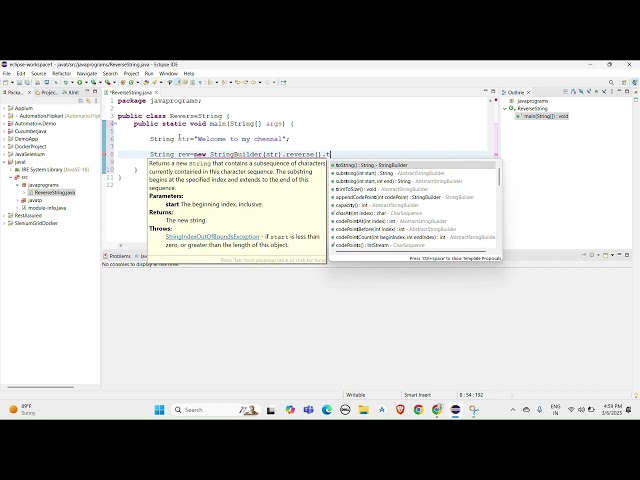
Task: Open the Run menu
Action: (x=149, y=73)
